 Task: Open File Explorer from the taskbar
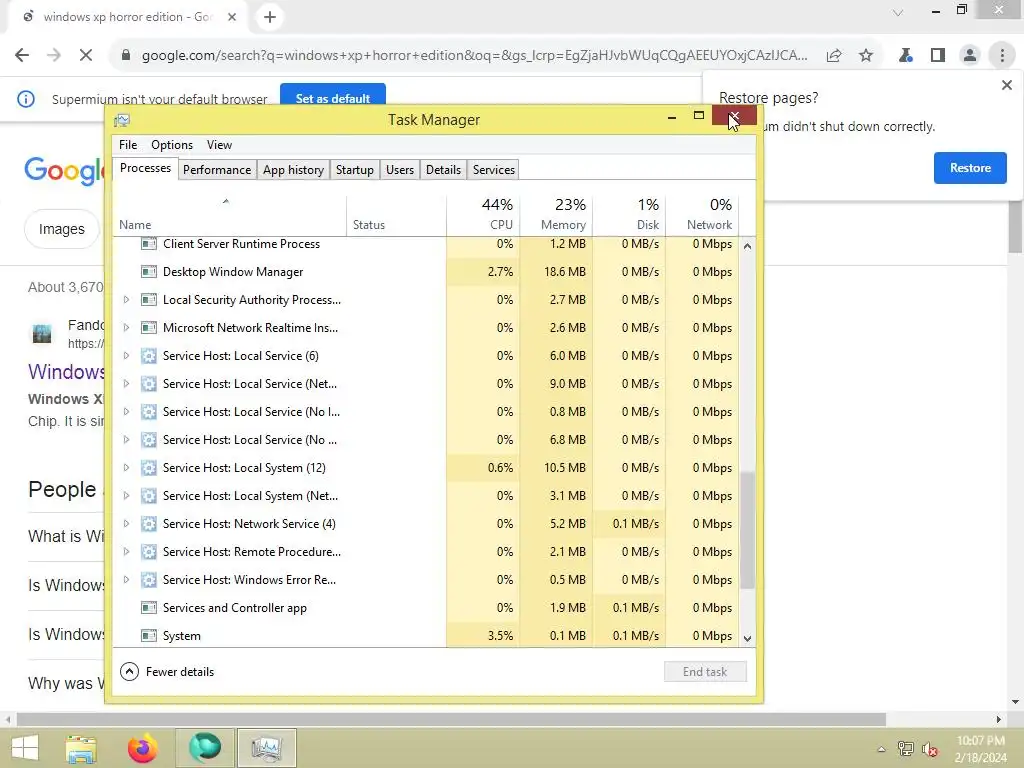coord(81,748)
